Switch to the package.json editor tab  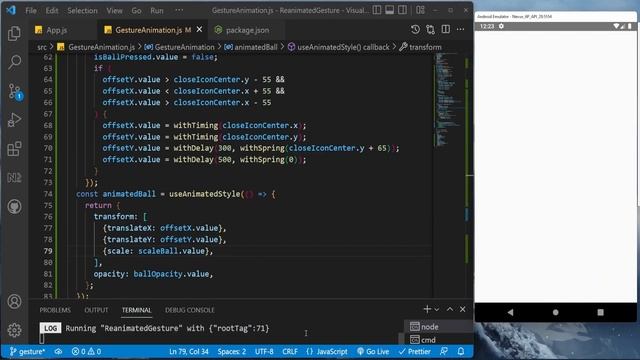point(247,30)
